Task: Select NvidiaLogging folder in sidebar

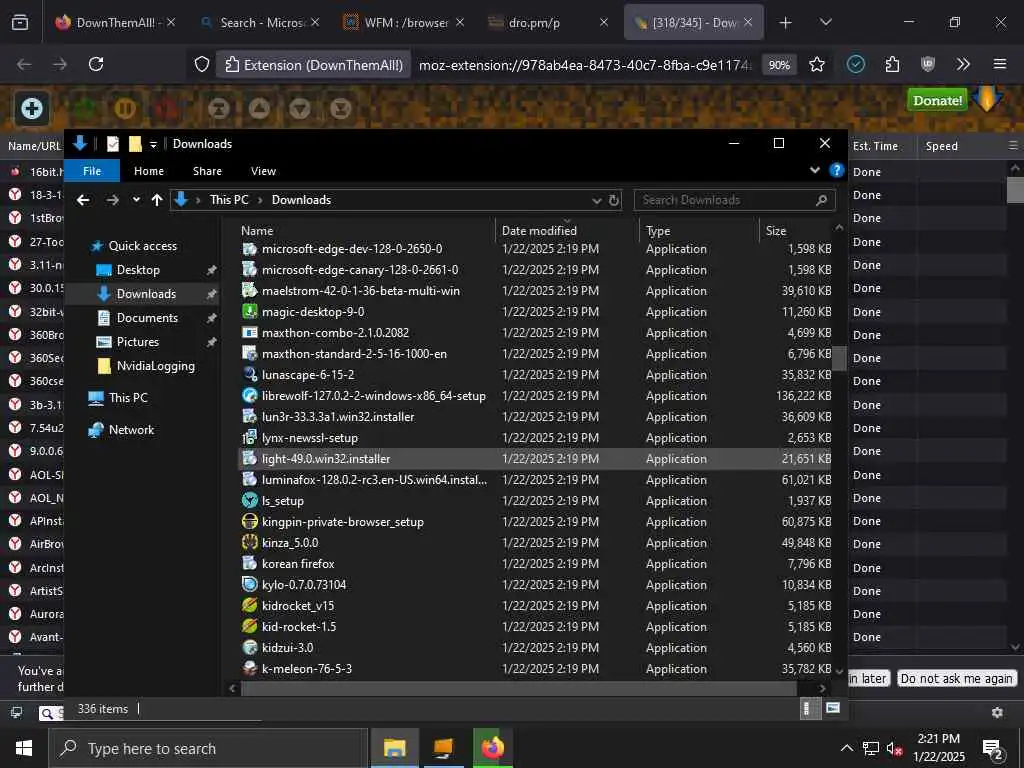Action: [155, 366]
